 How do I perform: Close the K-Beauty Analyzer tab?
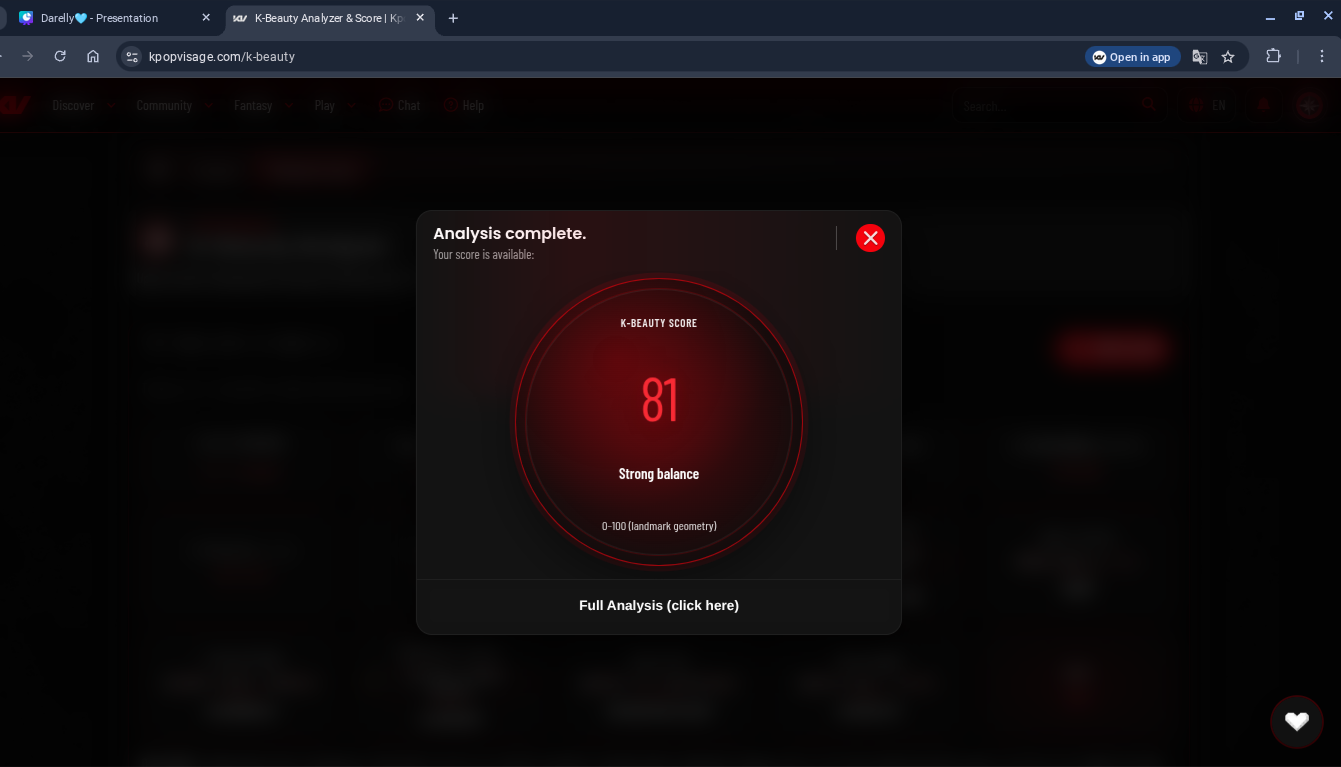[420, 18]
